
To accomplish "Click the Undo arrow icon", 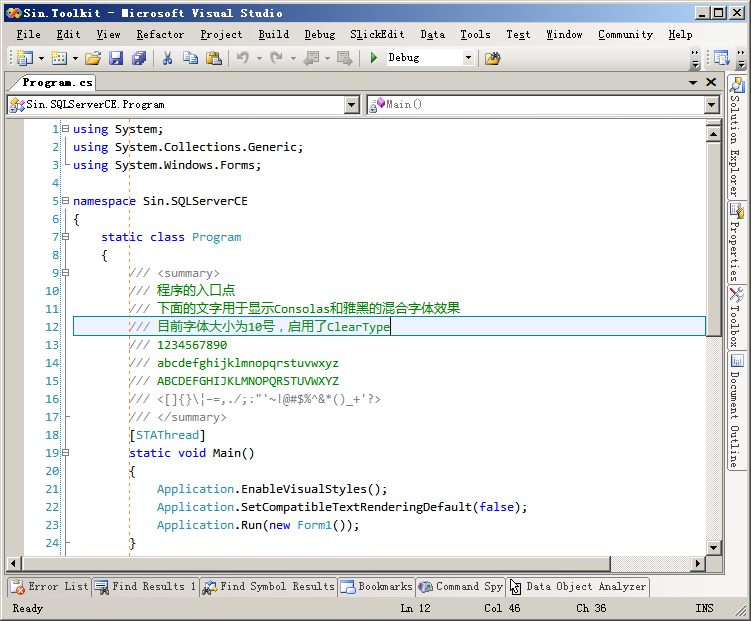I will point(243,58).
